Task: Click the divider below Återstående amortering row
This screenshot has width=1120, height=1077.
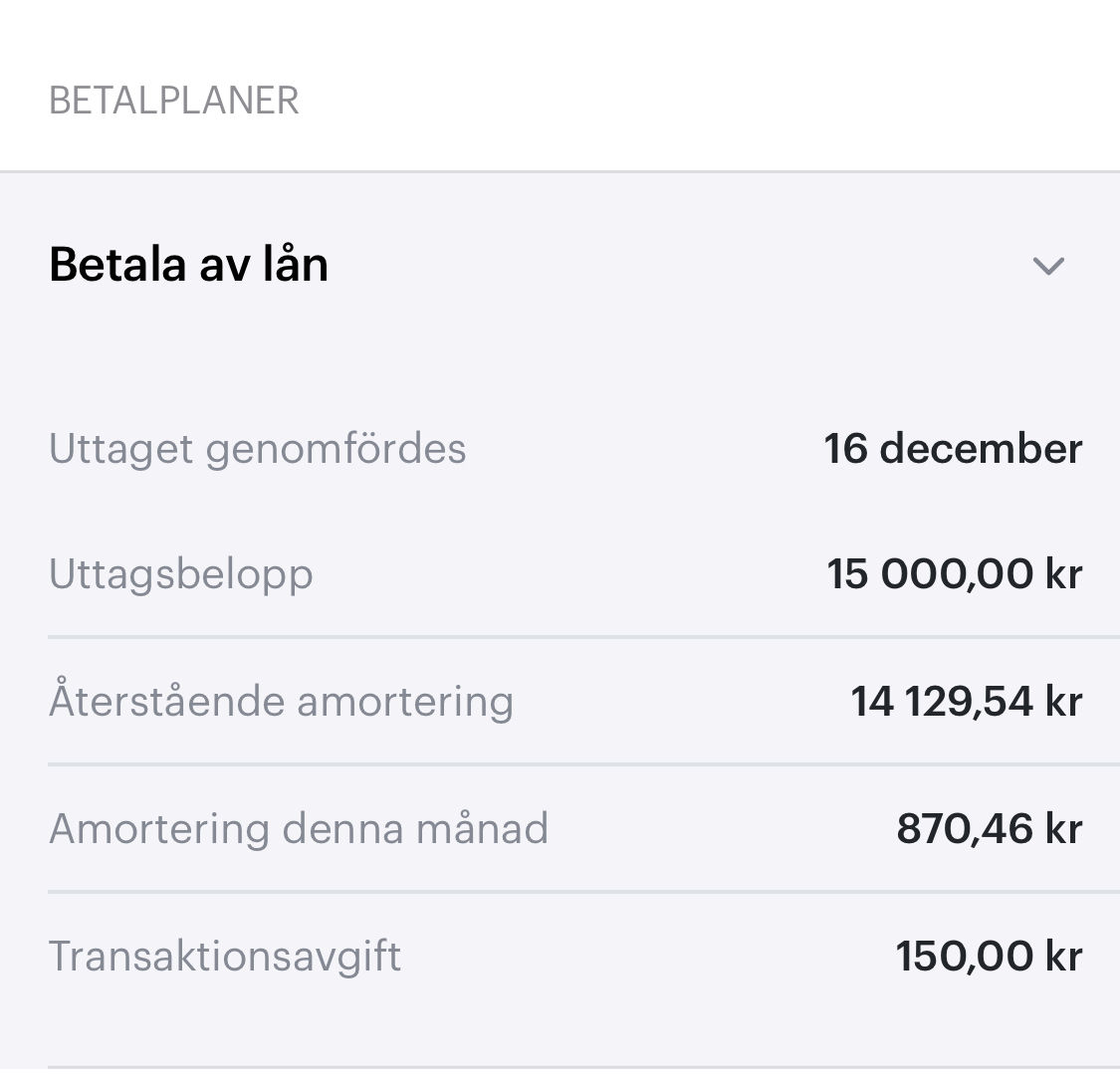Action: pos(583,763)
